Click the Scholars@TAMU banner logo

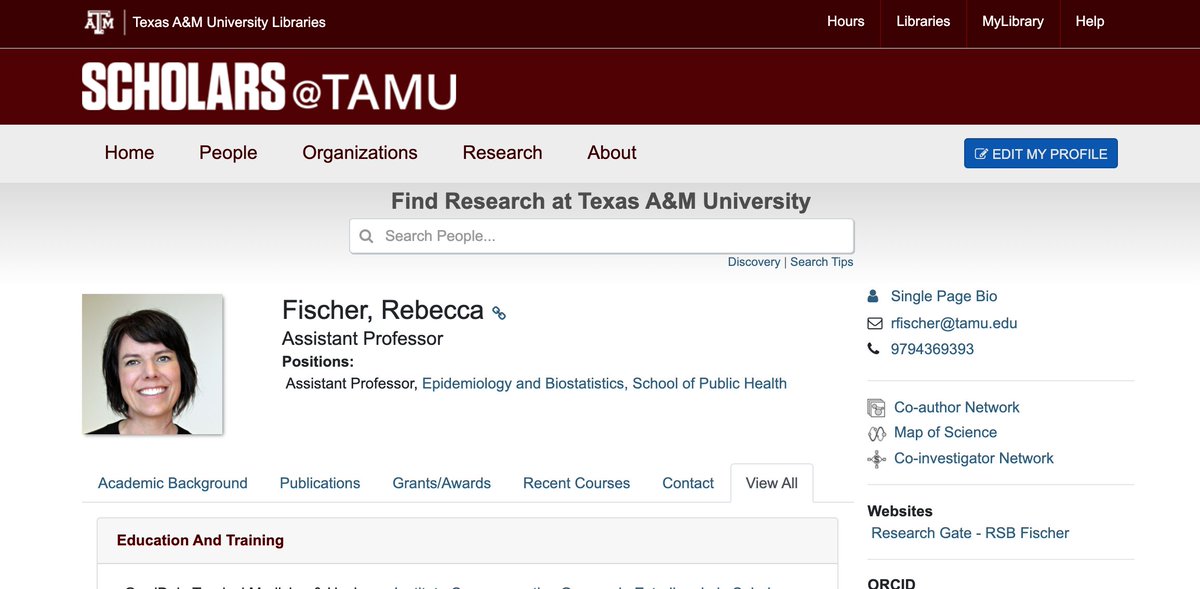(270, 87)
